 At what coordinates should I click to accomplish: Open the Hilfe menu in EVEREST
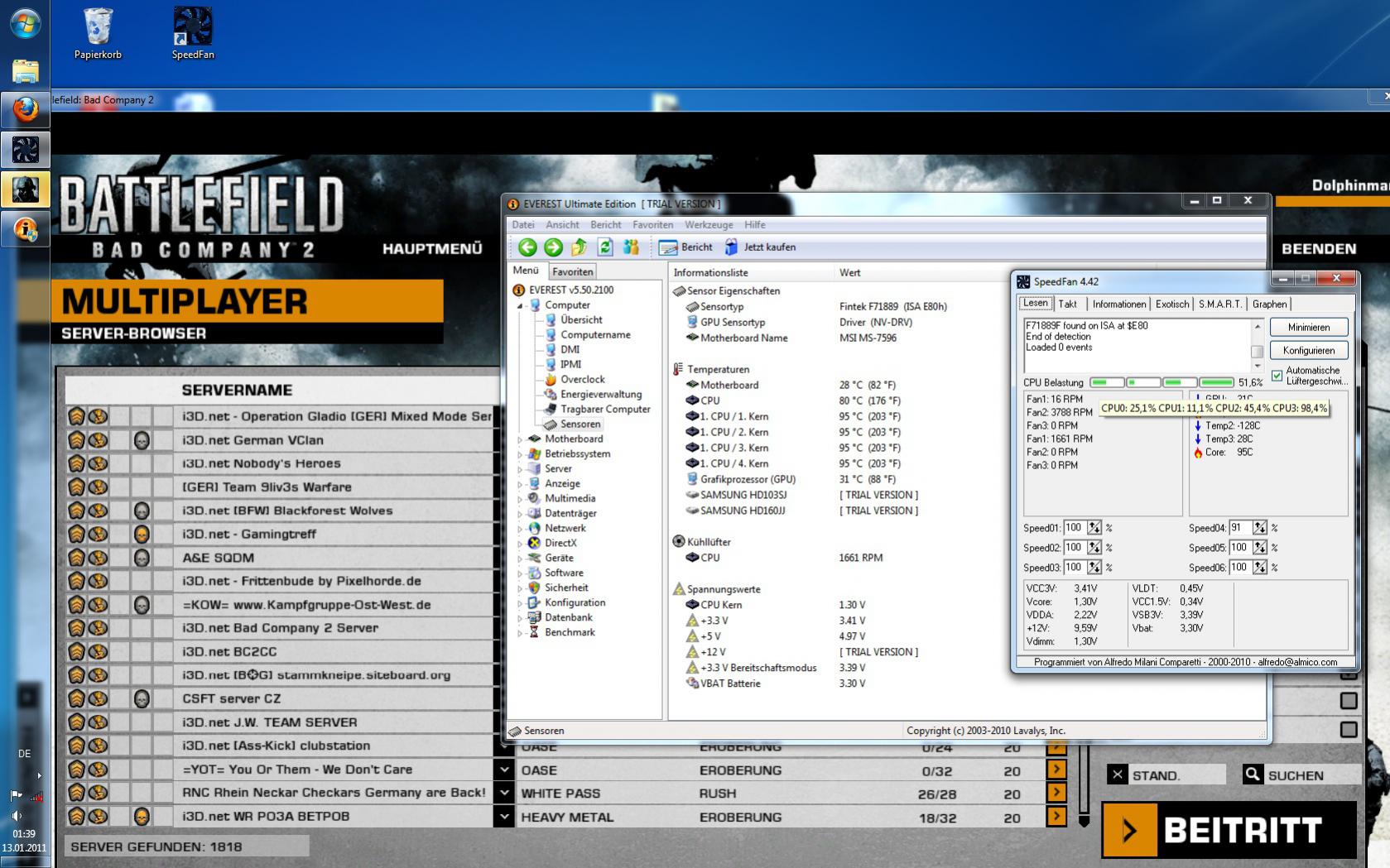click(x=755, y=225)
